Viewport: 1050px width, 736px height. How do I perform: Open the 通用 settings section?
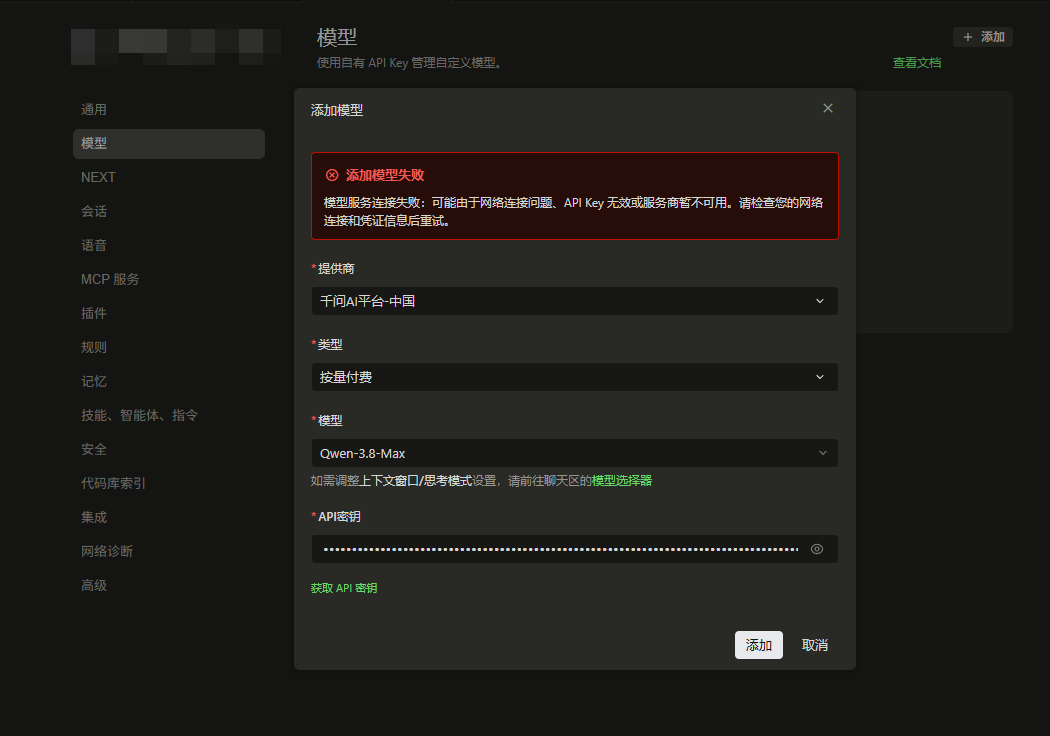pyautogui.click(x=94, y=110)
